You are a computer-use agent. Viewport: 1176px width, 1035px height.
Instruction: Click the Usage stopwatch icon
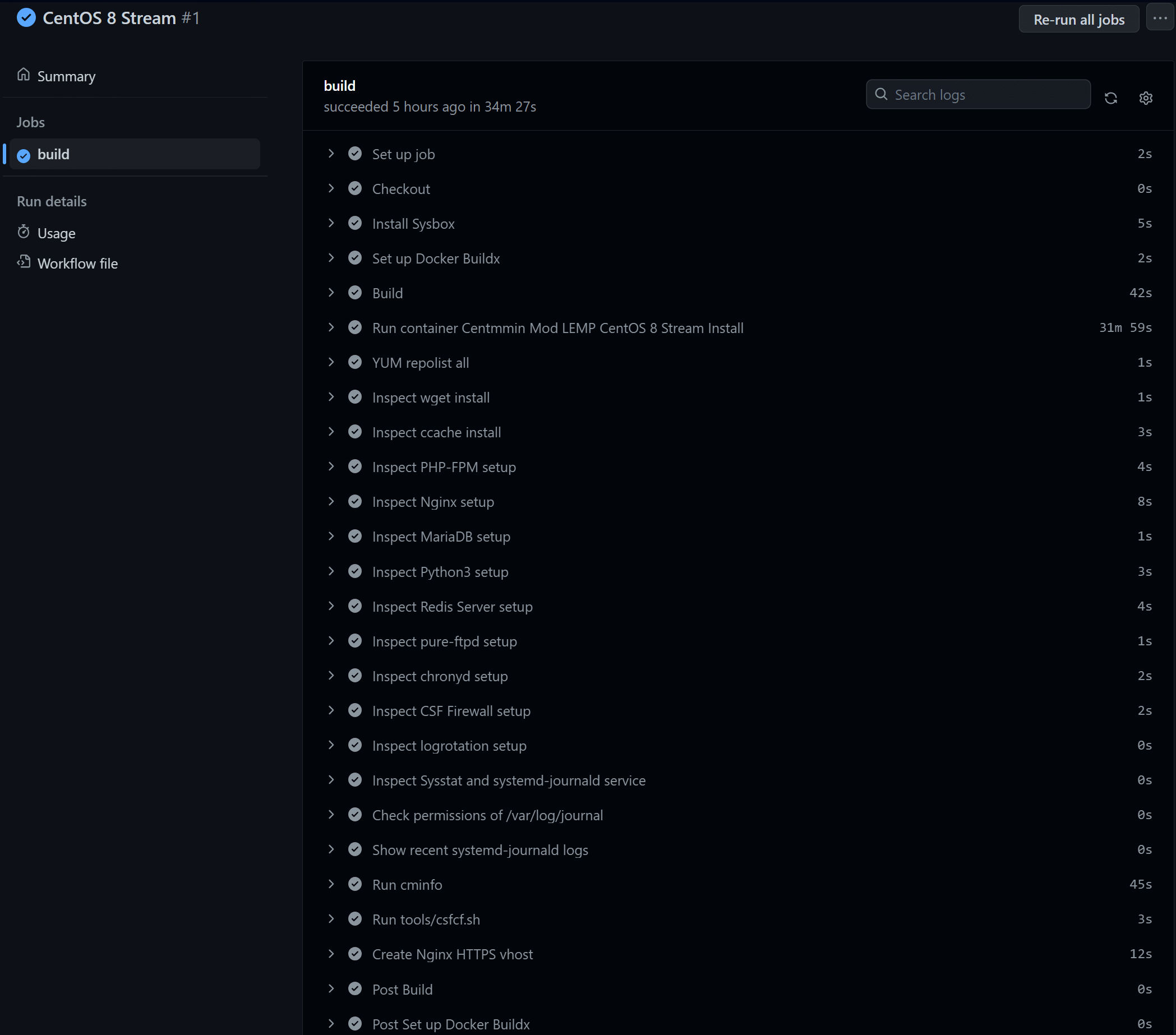[x=24, y=232]
